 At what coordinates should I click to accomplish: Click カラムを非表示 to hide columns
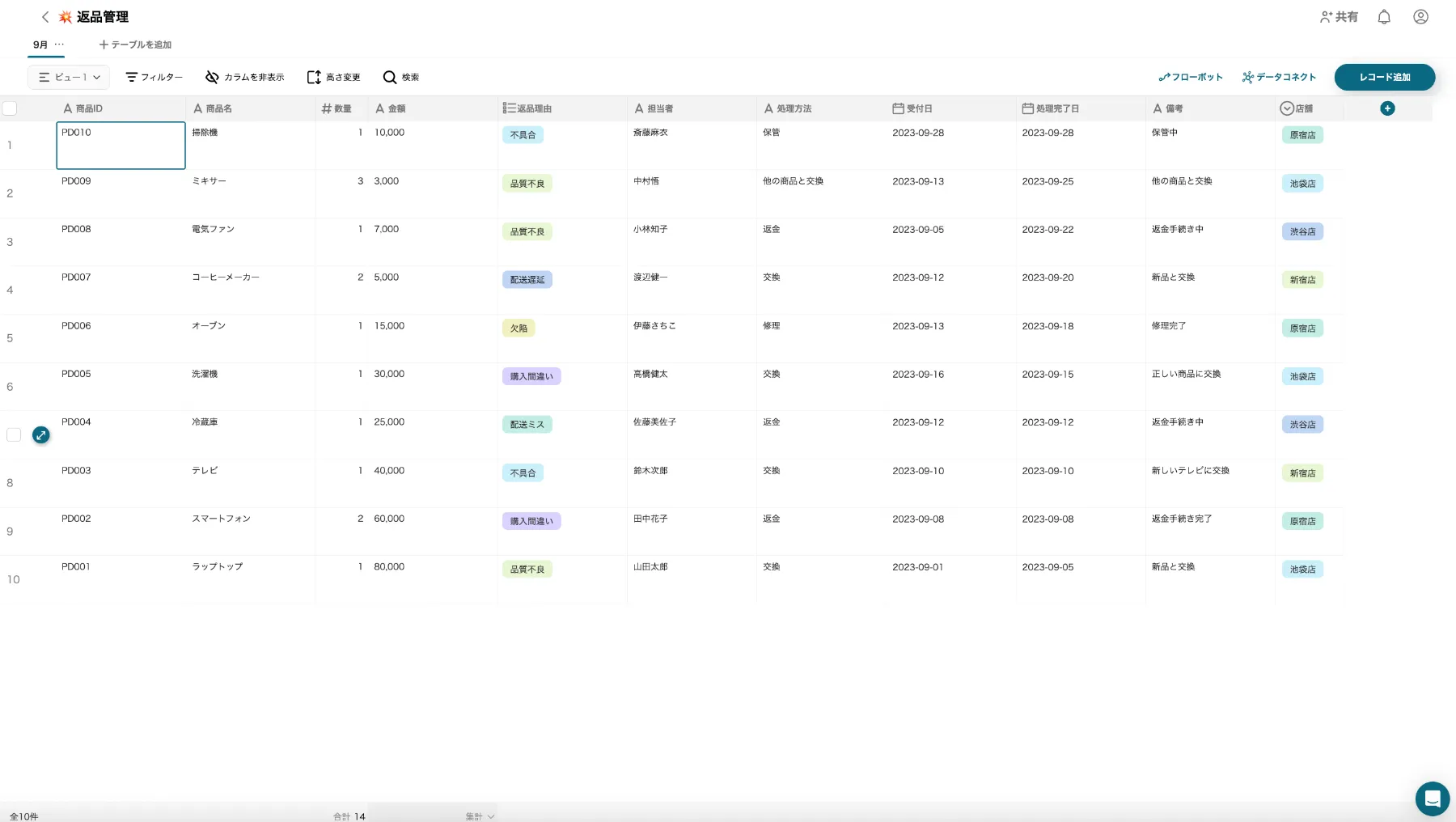244,77
